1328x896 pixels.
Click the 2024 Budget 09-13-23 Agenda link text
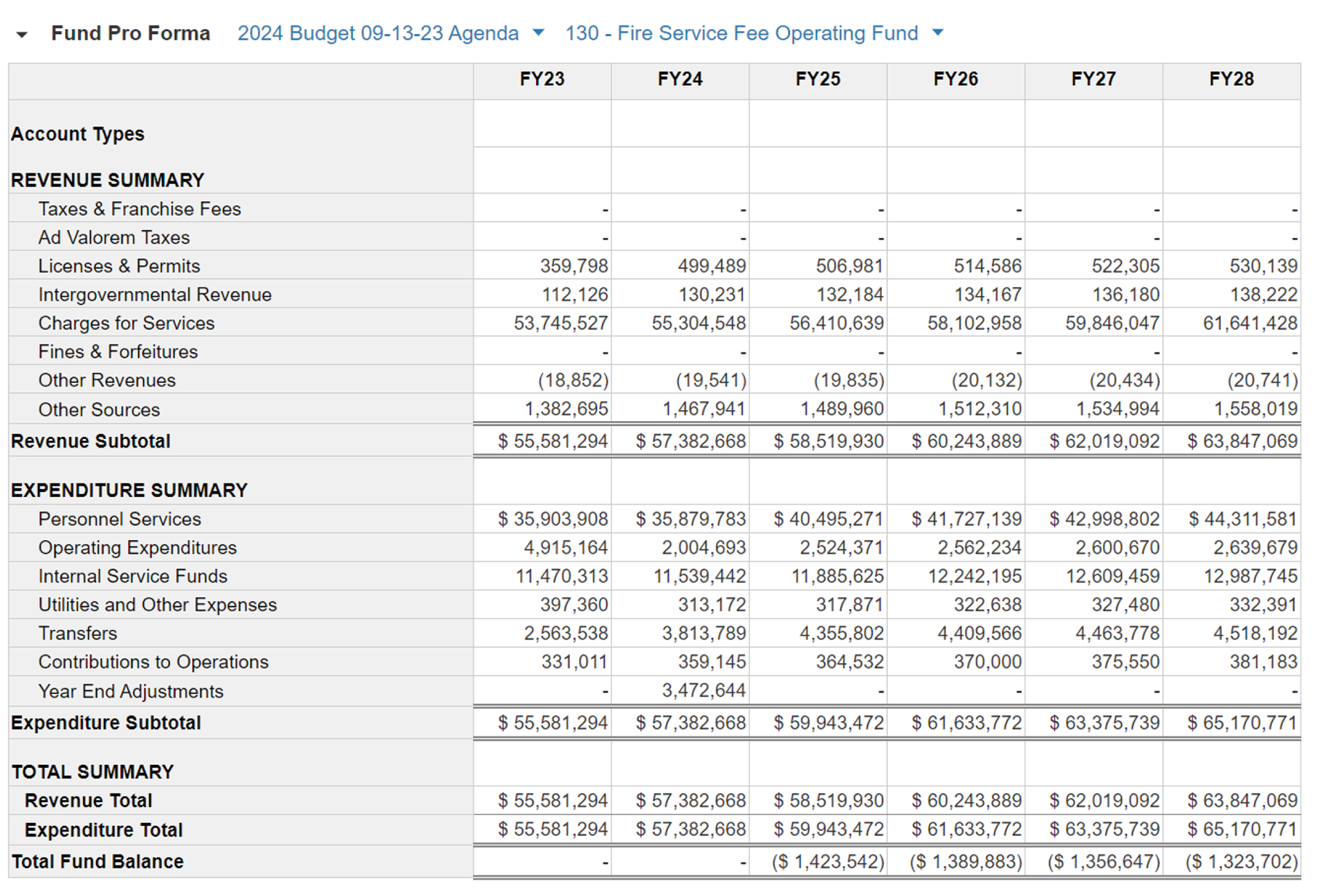pos(378,33)
